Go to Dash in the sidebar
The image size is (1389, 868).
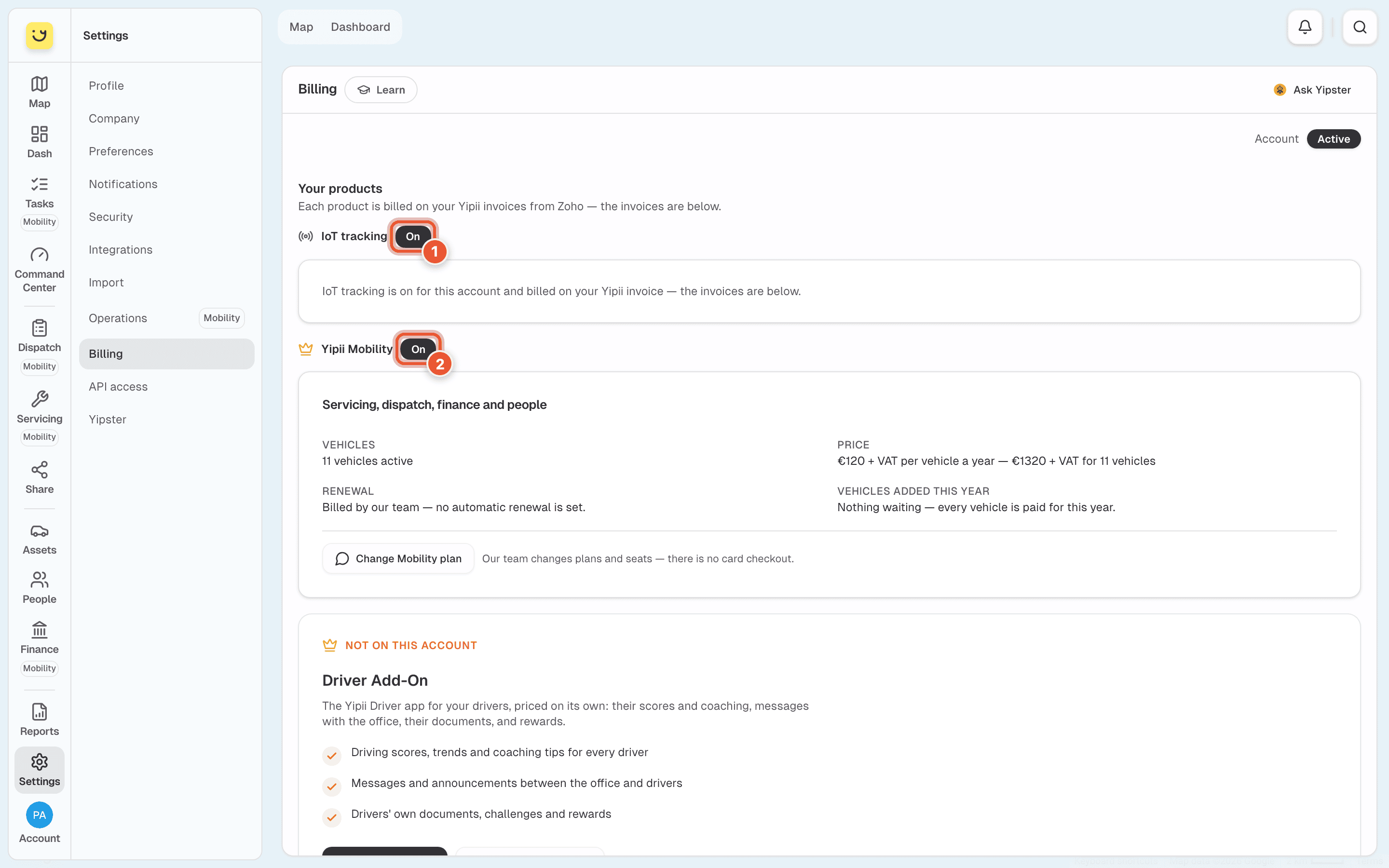(x=39, y=142)
